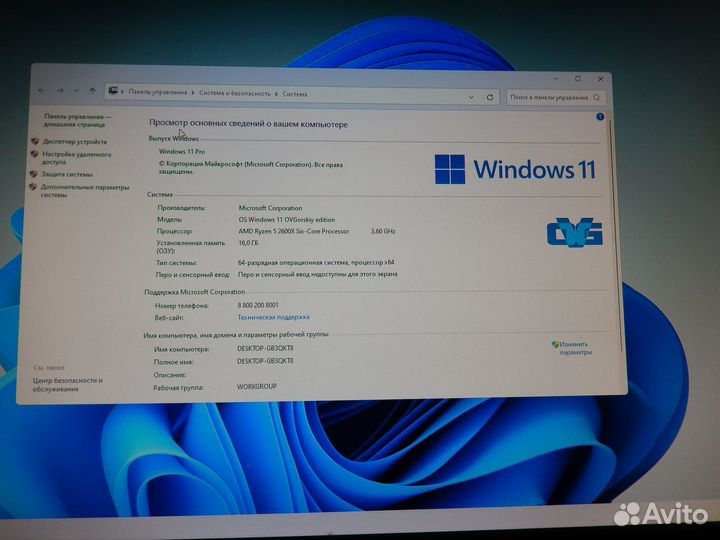
Task: Close the System window
Action: 600,79
